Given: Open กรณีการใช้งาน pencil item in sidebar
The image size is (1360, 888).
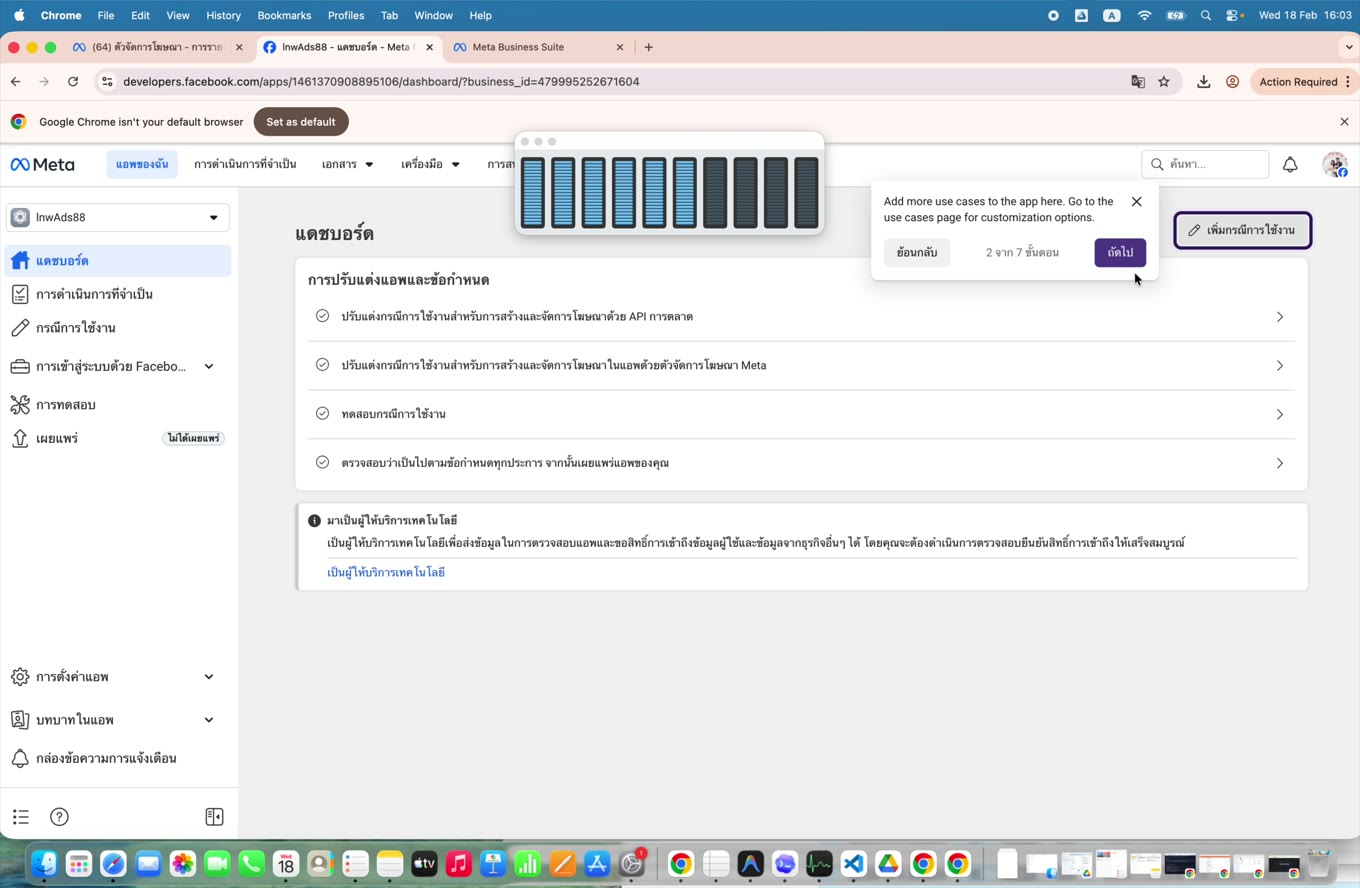Looking at the screenshot, I should [118, 328].
